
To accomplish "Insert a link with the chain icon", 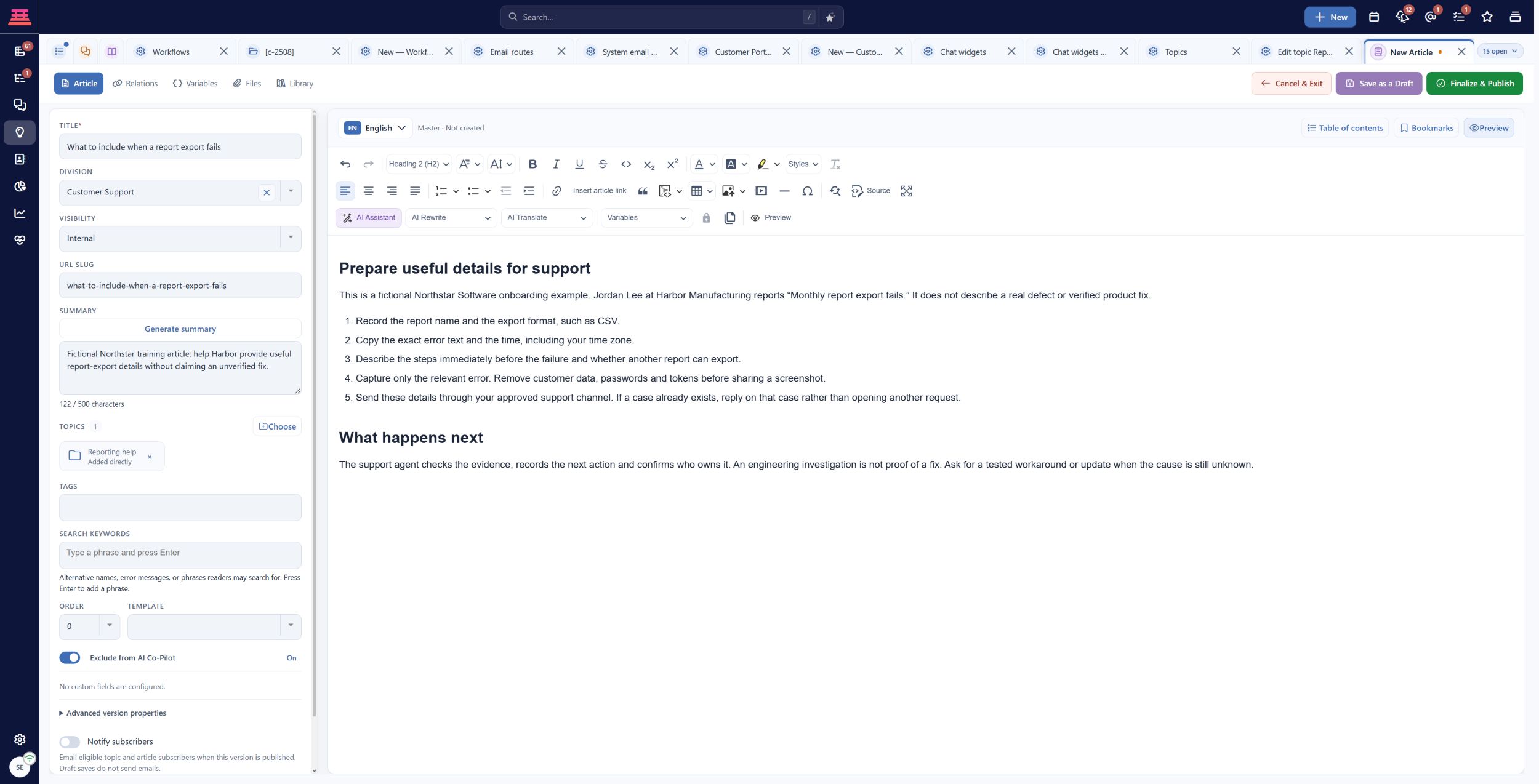I will tap(557, 191).
